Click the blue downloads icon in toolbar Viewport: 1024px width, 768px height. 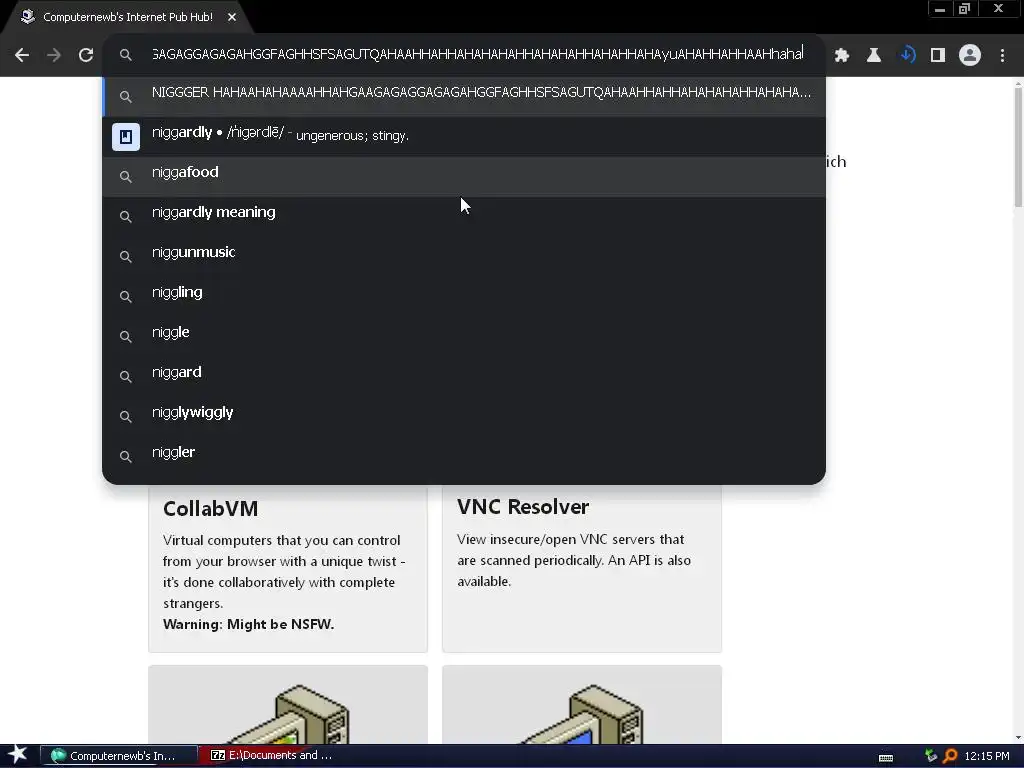click(907, 55)
